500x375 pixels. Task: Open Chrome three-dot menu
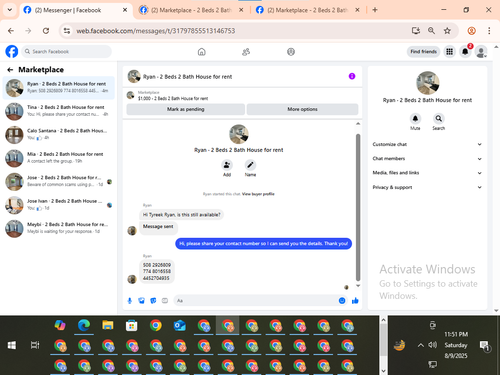point(489,31)
